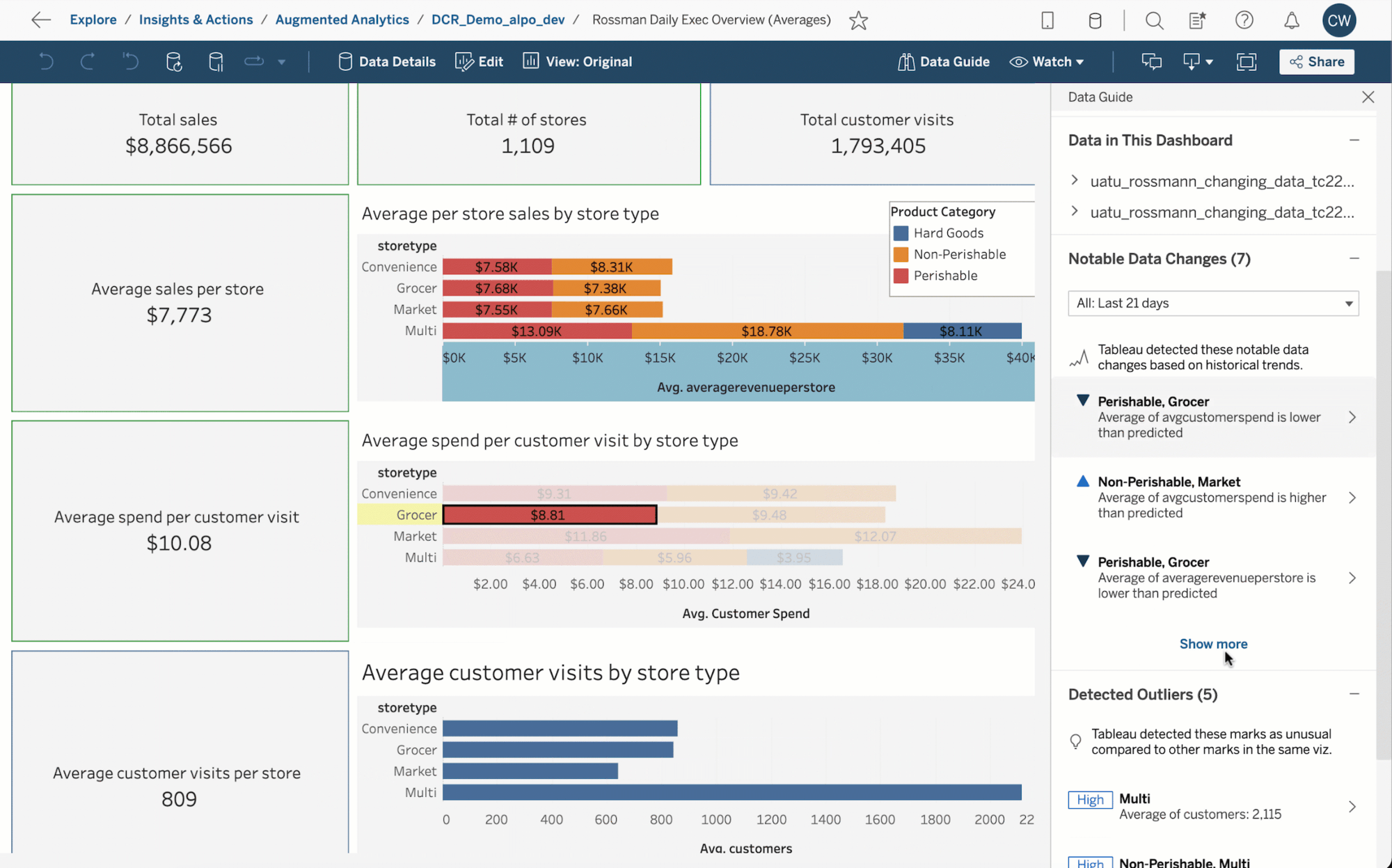The image size is (1392, 868).
Task: Collapse the Detected Outliers section
Action: pyautogui.click(x=1354, y=694)
